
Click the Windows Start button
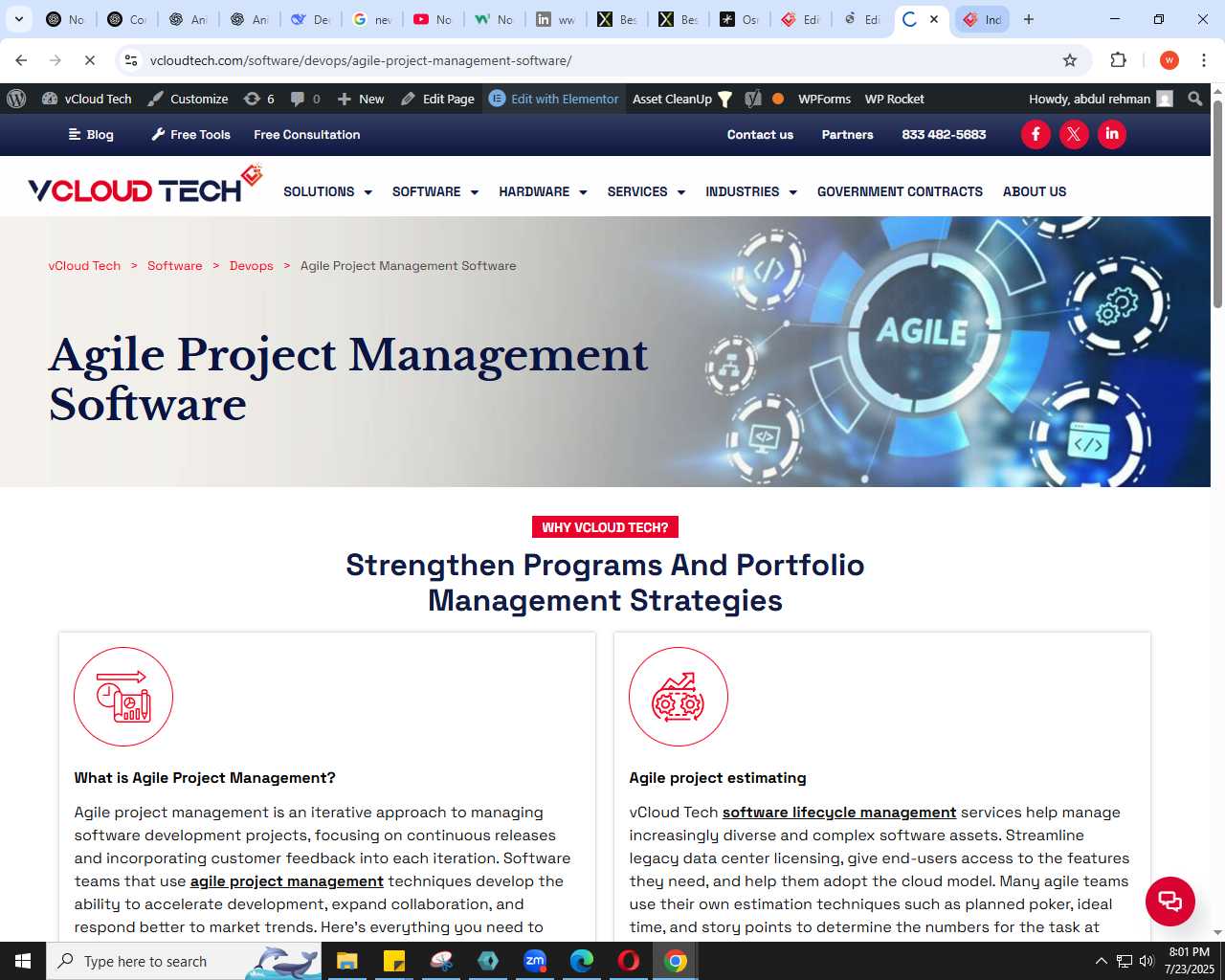tap(23, 961)
